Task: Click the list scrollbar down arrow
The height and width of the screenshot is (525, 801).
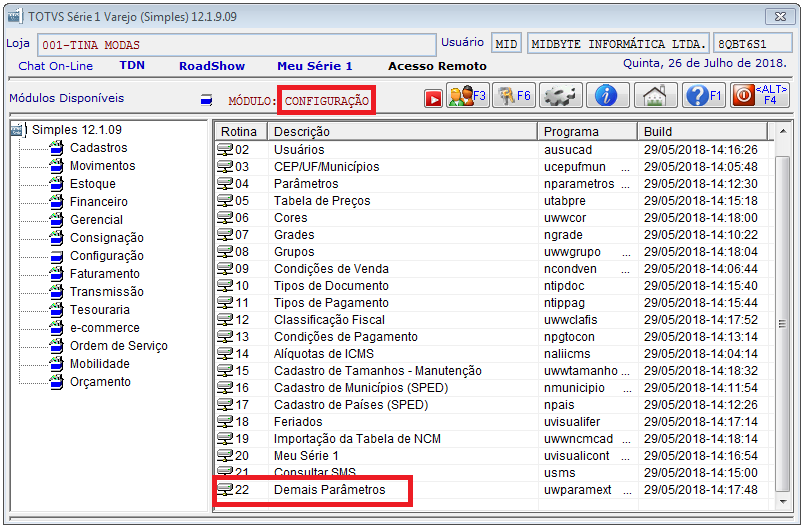Action: (x=783, y=502)
